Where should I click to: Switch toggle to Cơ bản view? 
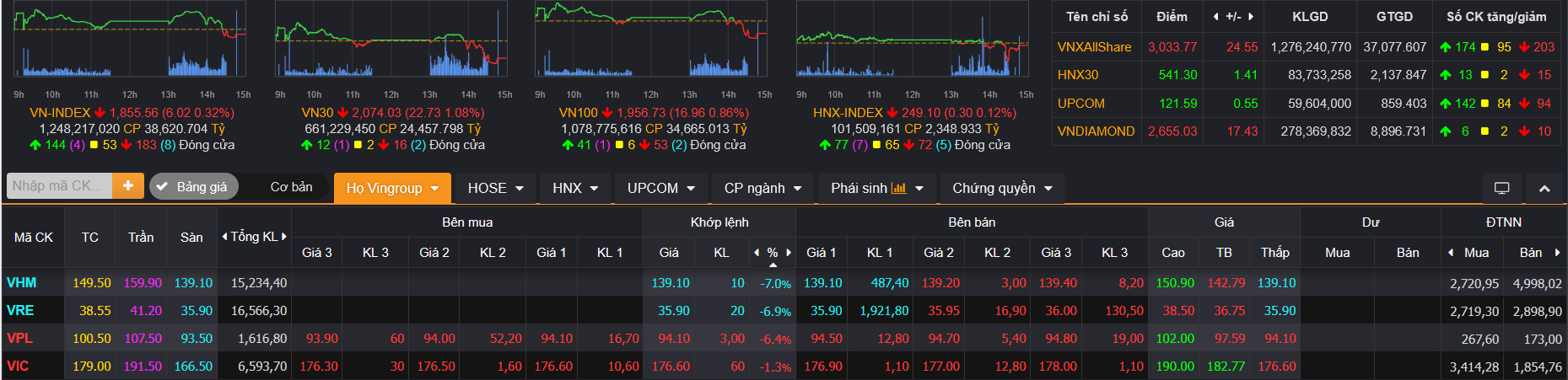point(291,187)
